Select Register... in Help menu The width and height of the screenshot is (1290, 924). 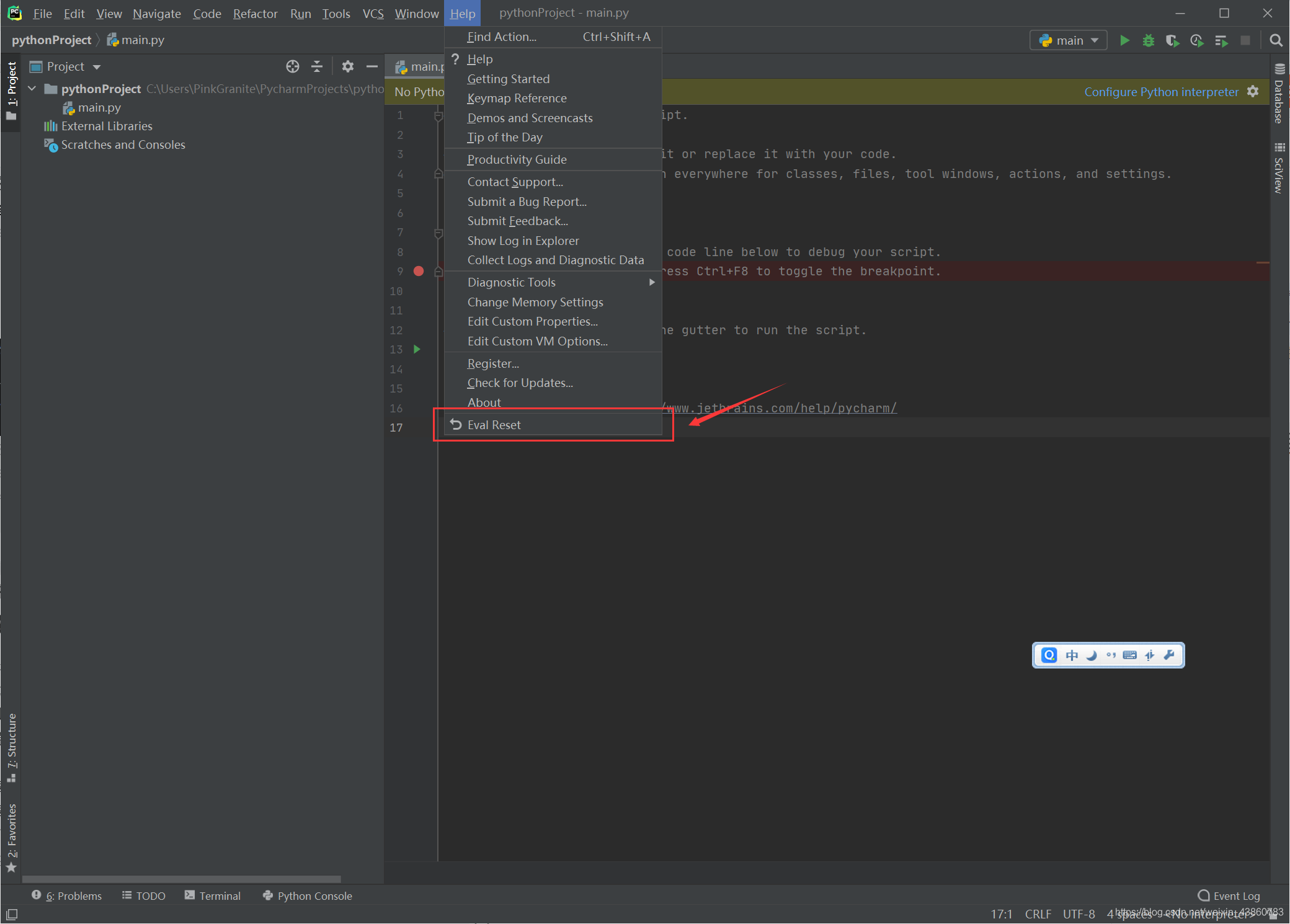pos(553,363)
